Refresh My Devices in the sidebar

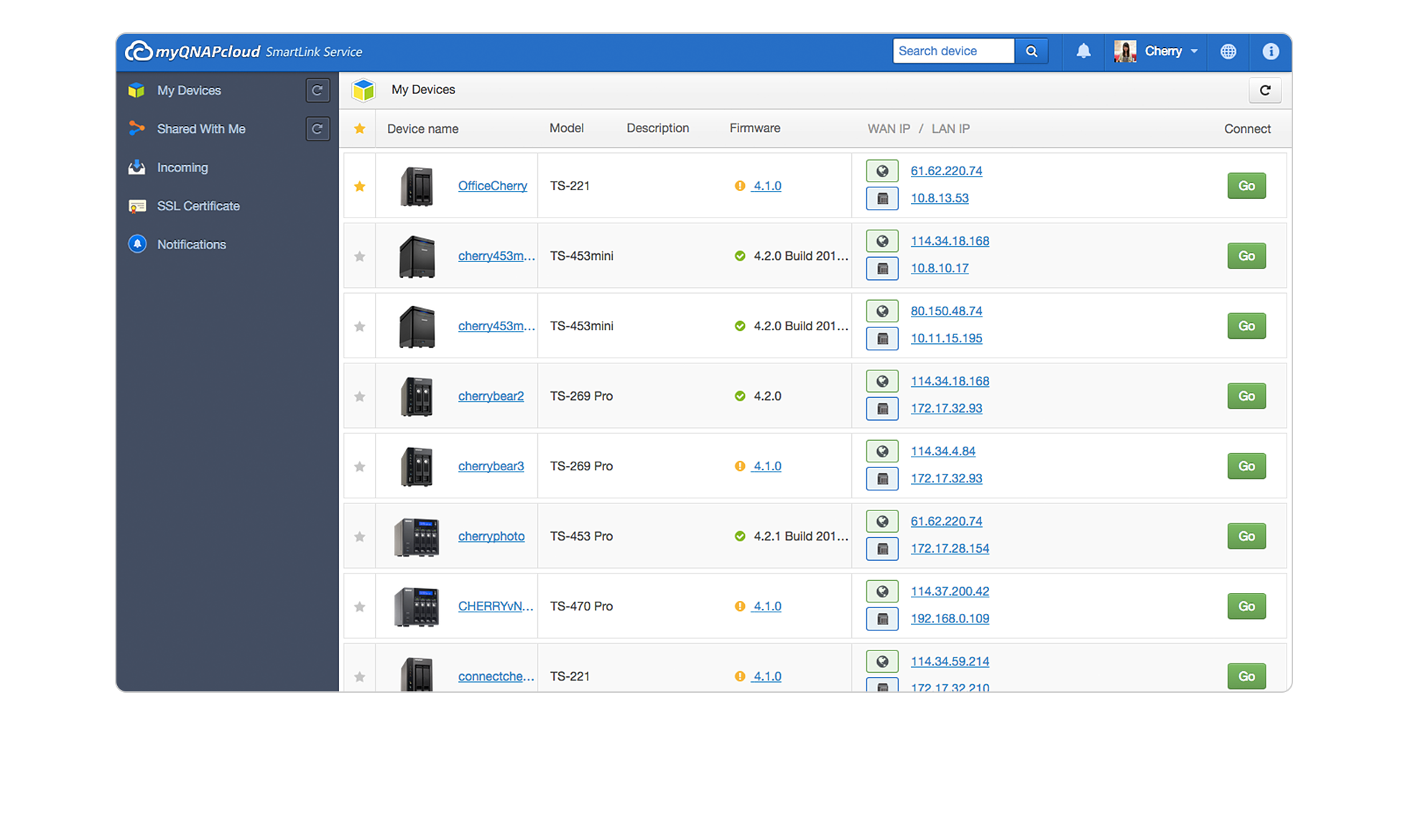(317, 90)
